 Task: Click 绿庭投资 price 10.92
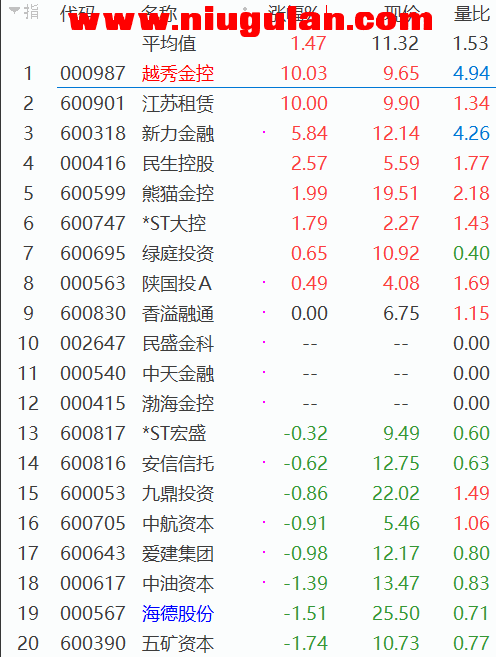pos(396,253)
